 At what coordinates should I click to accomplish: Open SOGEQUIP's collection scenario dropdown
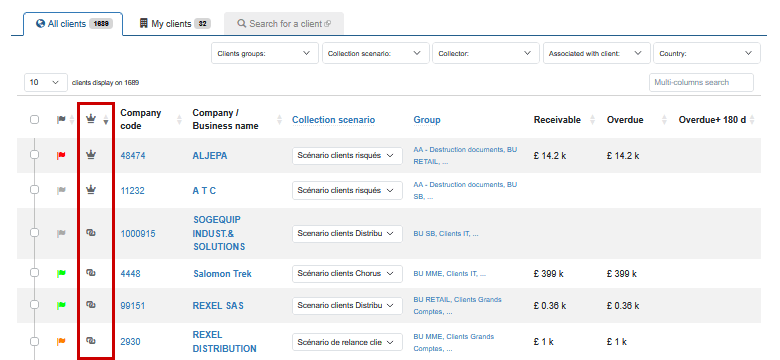pos(347,234)
